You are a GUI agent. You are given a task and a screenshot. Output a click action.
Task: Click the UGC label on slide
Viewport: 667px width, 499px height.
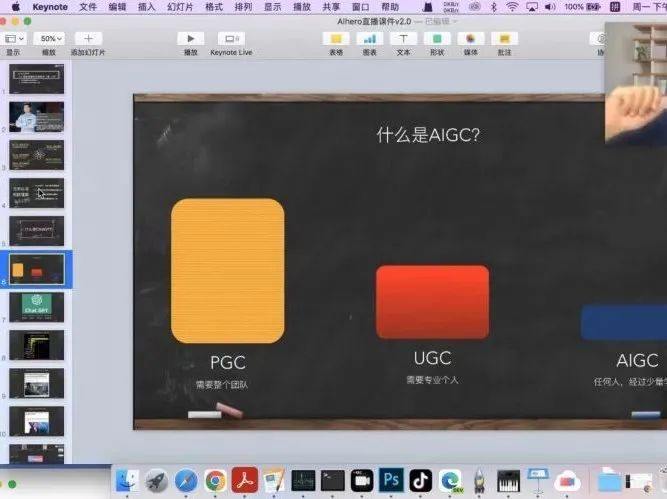[x=432, y=358]
